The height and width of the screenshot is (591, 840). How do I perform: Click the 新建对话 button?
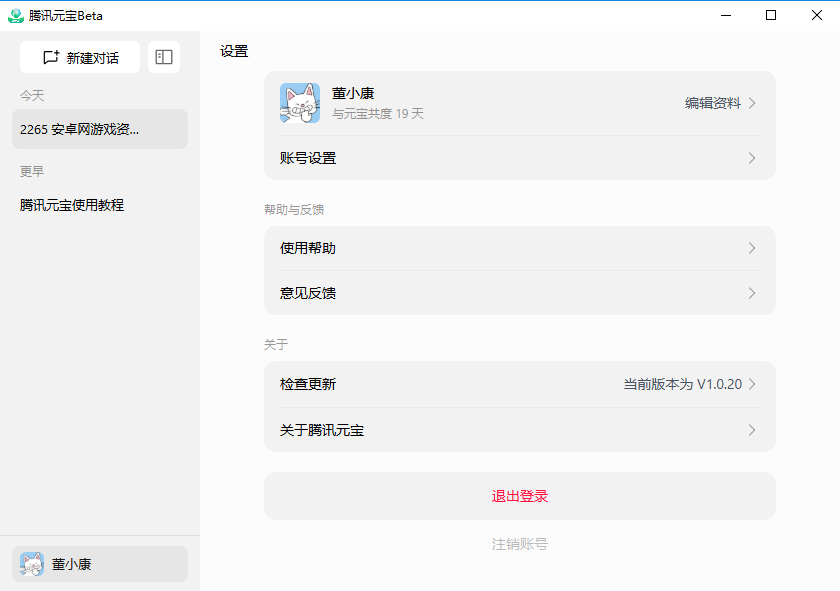click(80, 57)
